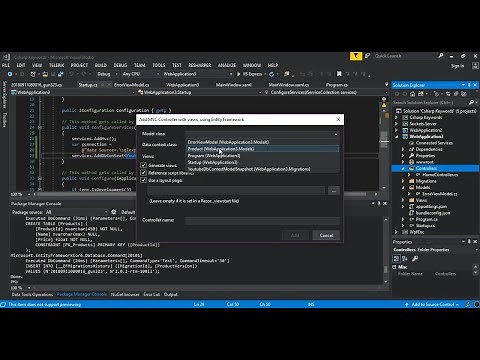Switch to the Error List bottom tab
Screen dimensions: 480x360
tap(152, 294)
